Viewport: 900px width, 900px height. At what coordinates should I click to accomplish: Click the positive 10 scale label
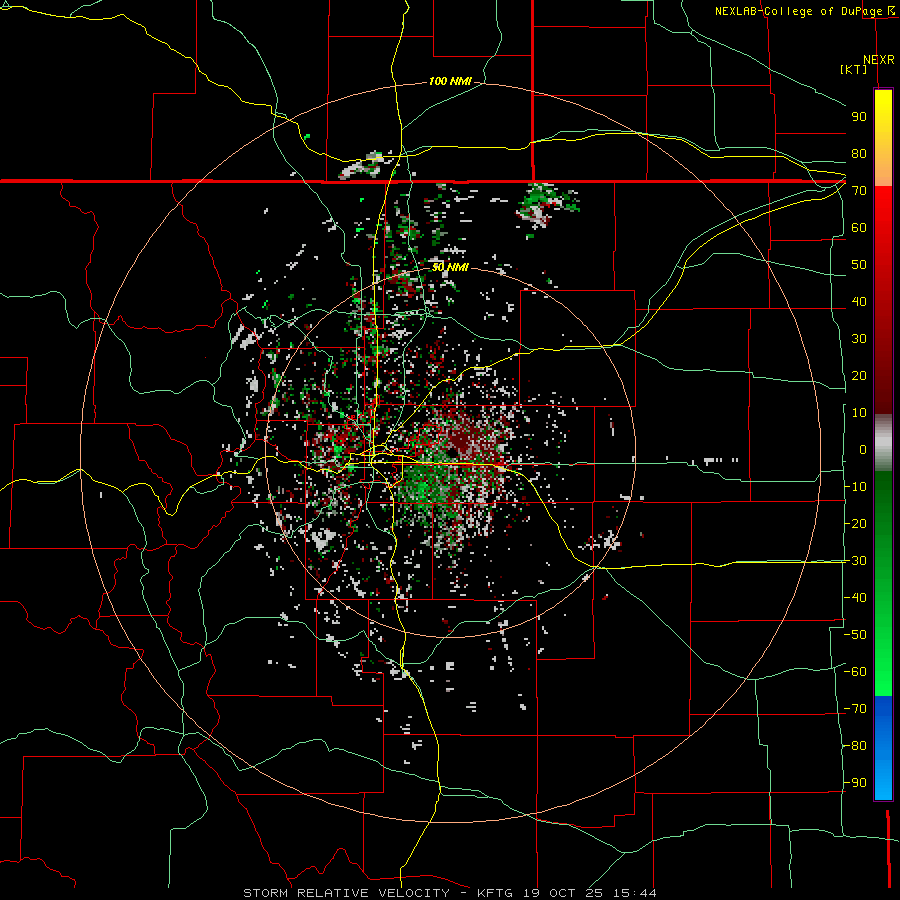pyautogui.click(x=859, y=413)
